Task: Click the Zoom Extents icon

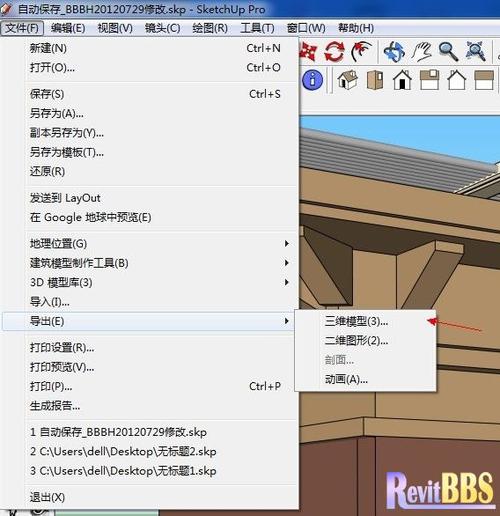Action: (475, 51)
